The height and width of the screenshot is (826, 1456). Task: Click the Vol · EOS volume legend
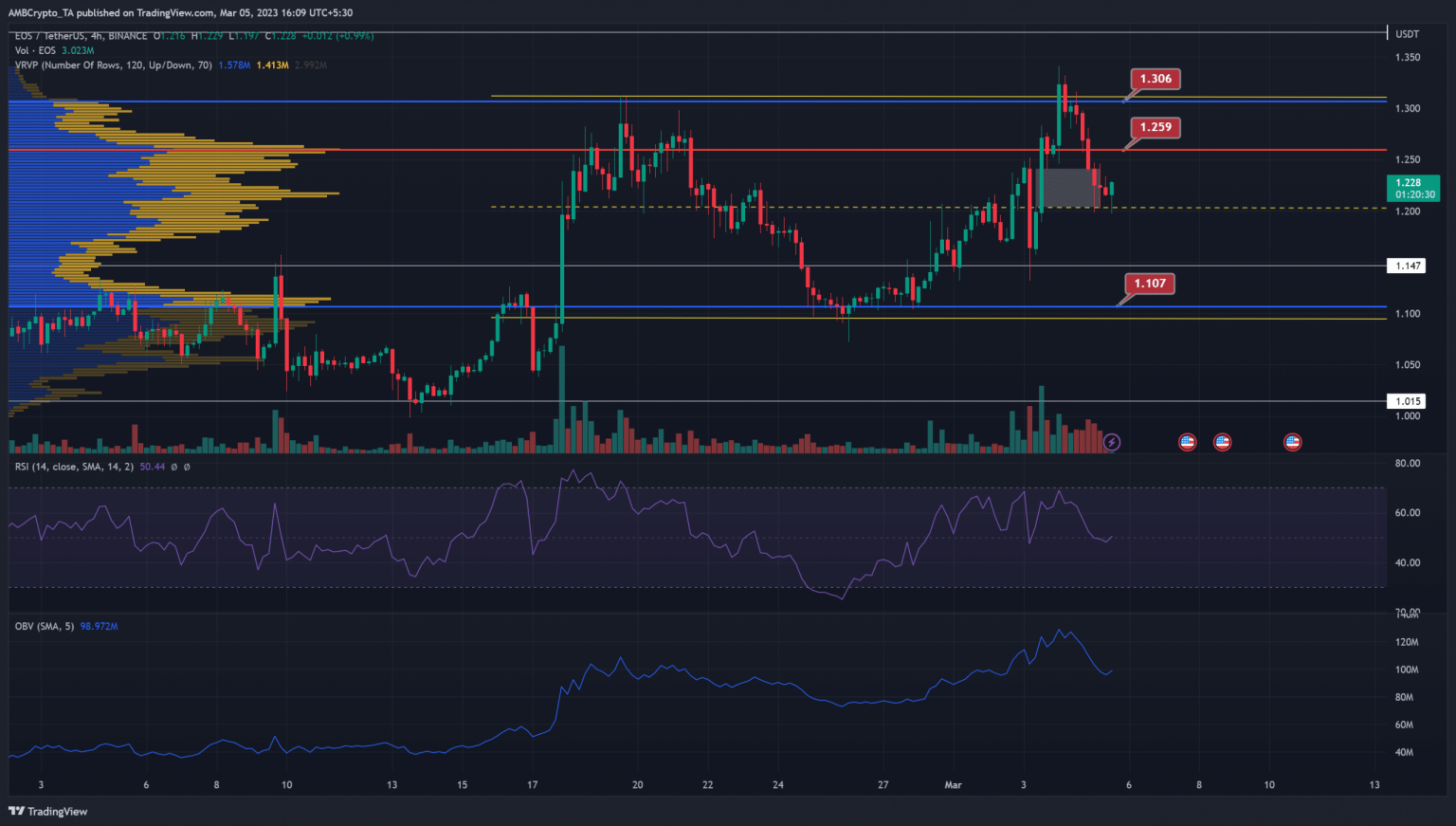(x=36, y=50)
